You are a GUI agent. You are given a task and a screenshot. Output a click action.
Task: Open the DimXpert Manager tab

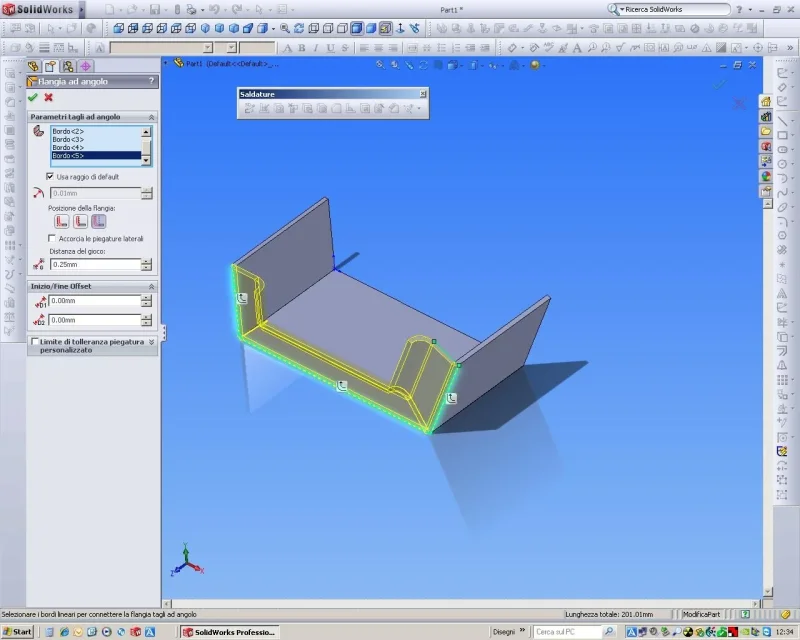point(86,66)
